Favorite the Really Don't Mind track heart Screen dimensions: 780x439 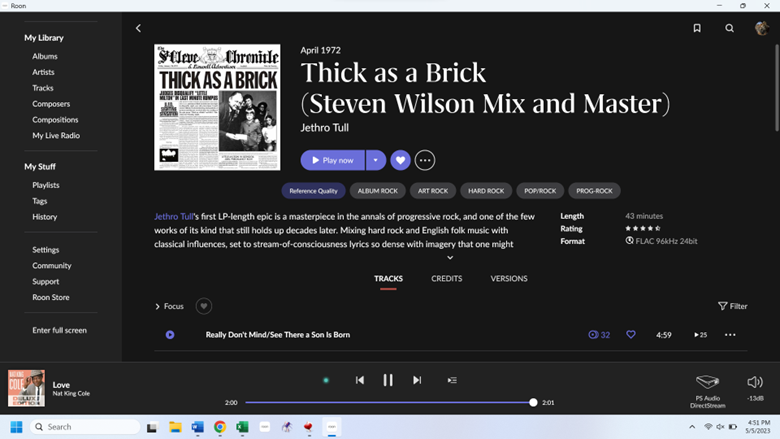(631, 335)
